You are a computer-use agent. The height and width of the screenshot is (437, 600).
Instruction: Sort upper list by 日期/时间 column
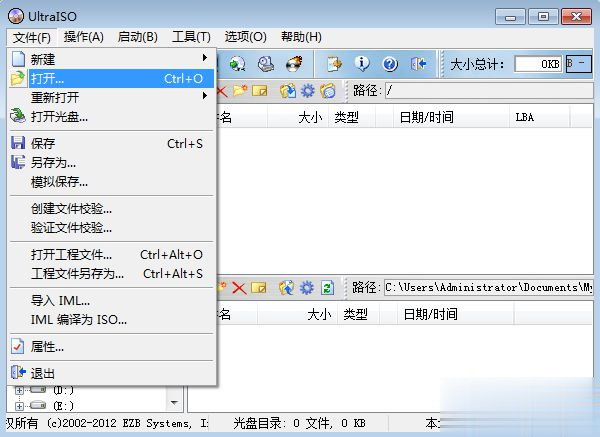452,117
